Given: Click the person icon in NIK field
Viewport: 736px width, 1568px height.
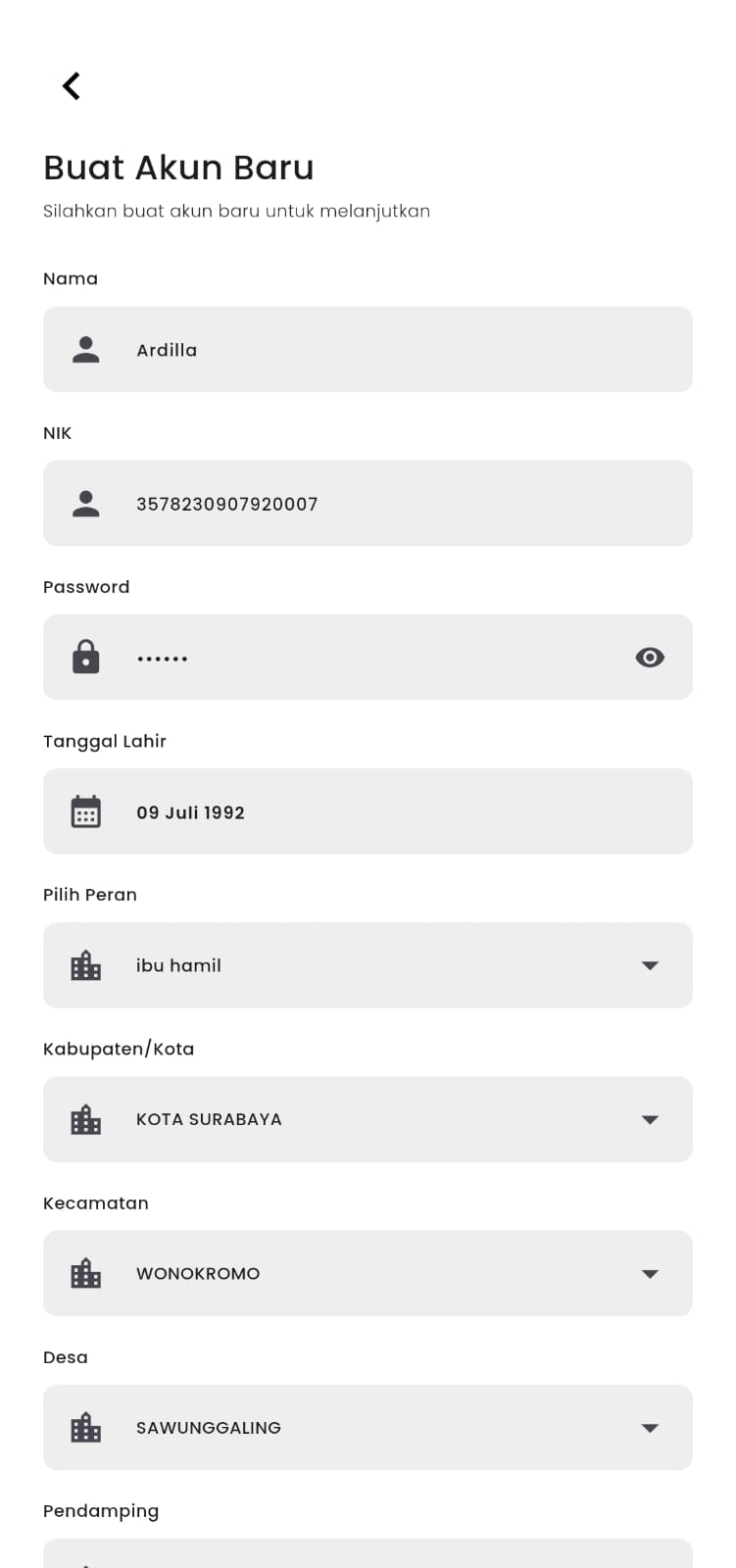Looking at the screenshot, I should (x=86, y=504).
